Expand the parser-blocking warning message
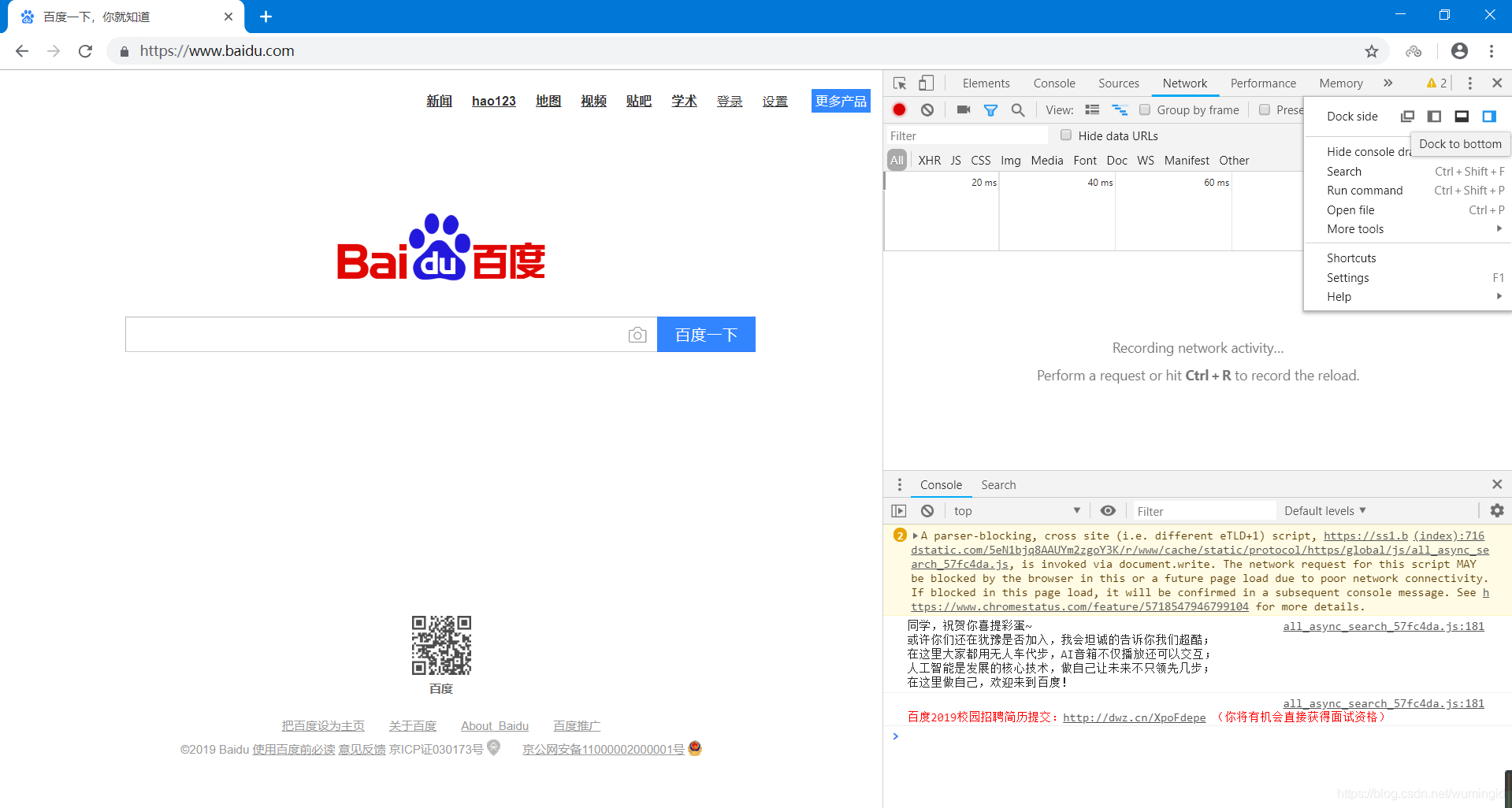Viewport: 1512px width, 808px height. pos(915,536)
